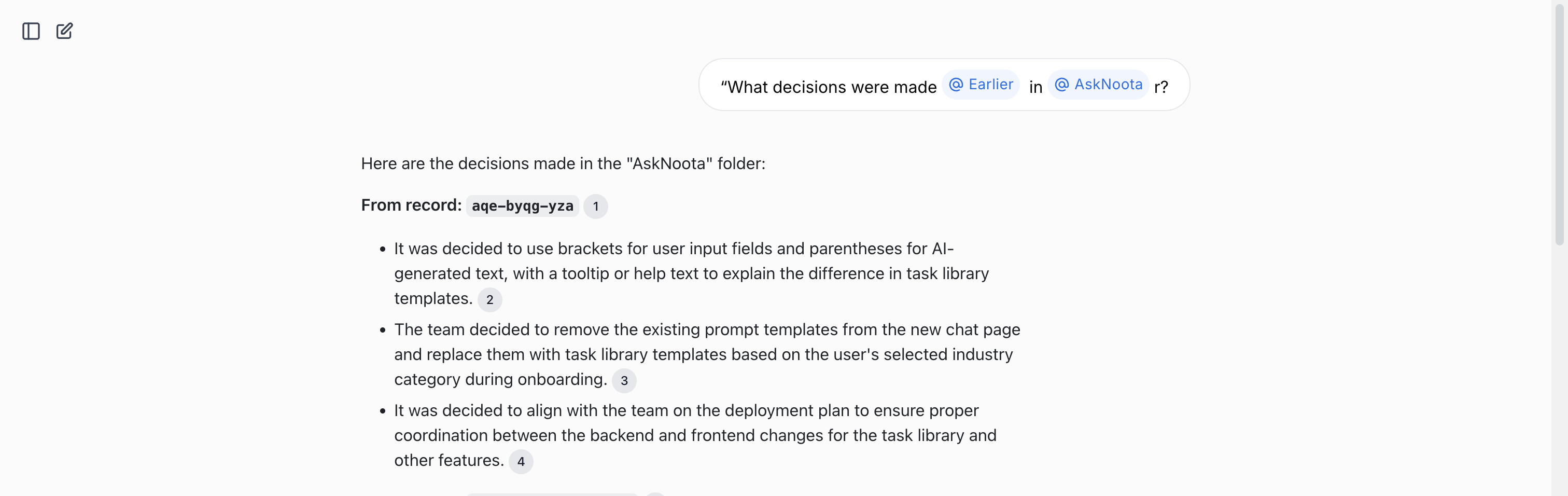
Task: Click the 'r?' text ending the question
Action: coord(1161,87)
